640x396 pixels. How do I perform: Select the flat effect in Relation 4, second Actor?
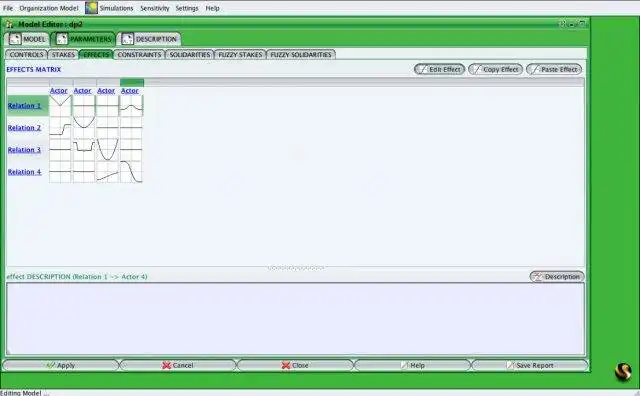click(84, 172)
